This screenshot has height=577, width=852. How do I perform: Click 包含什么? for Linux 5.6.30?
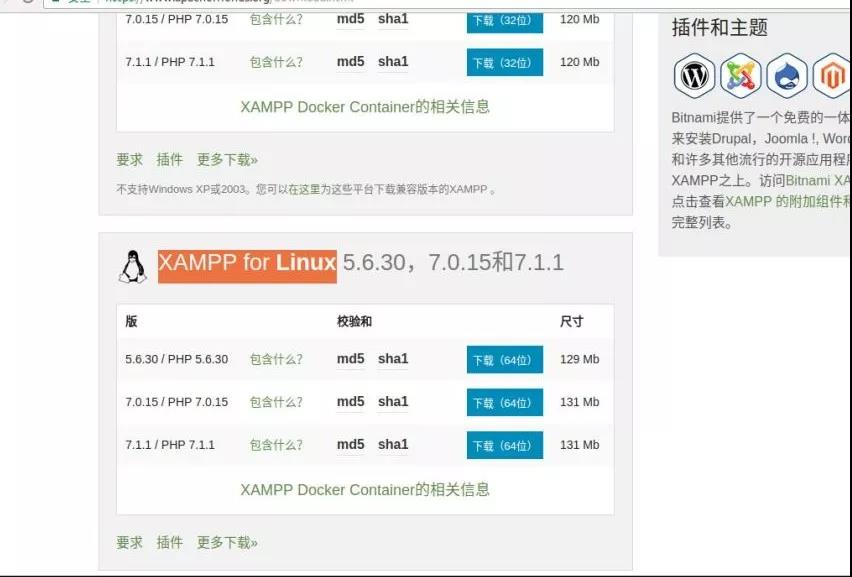tap(276, 359)
